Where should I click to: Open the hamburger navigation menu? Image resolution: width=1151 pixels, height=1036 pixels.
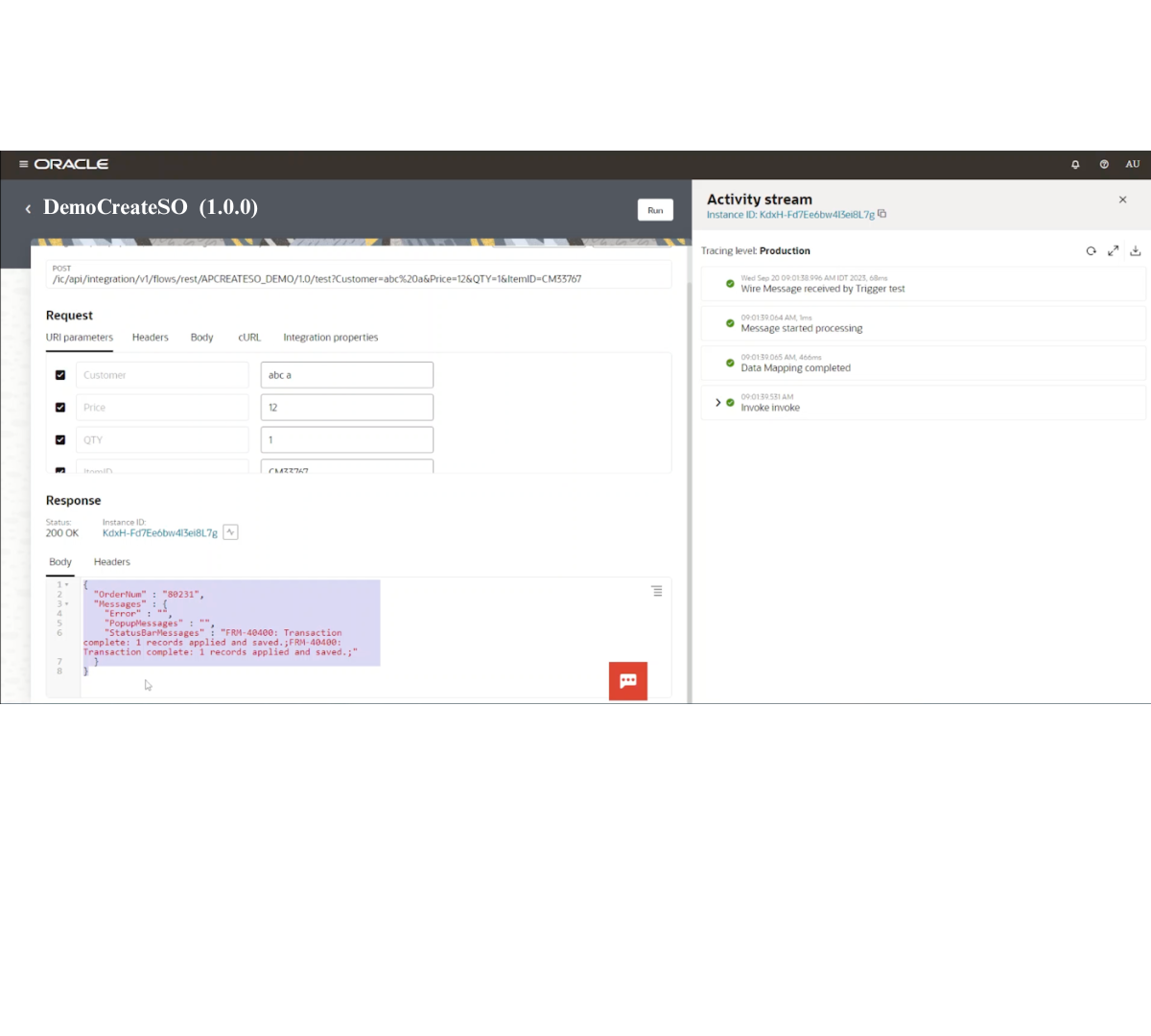tap(23, 164)
